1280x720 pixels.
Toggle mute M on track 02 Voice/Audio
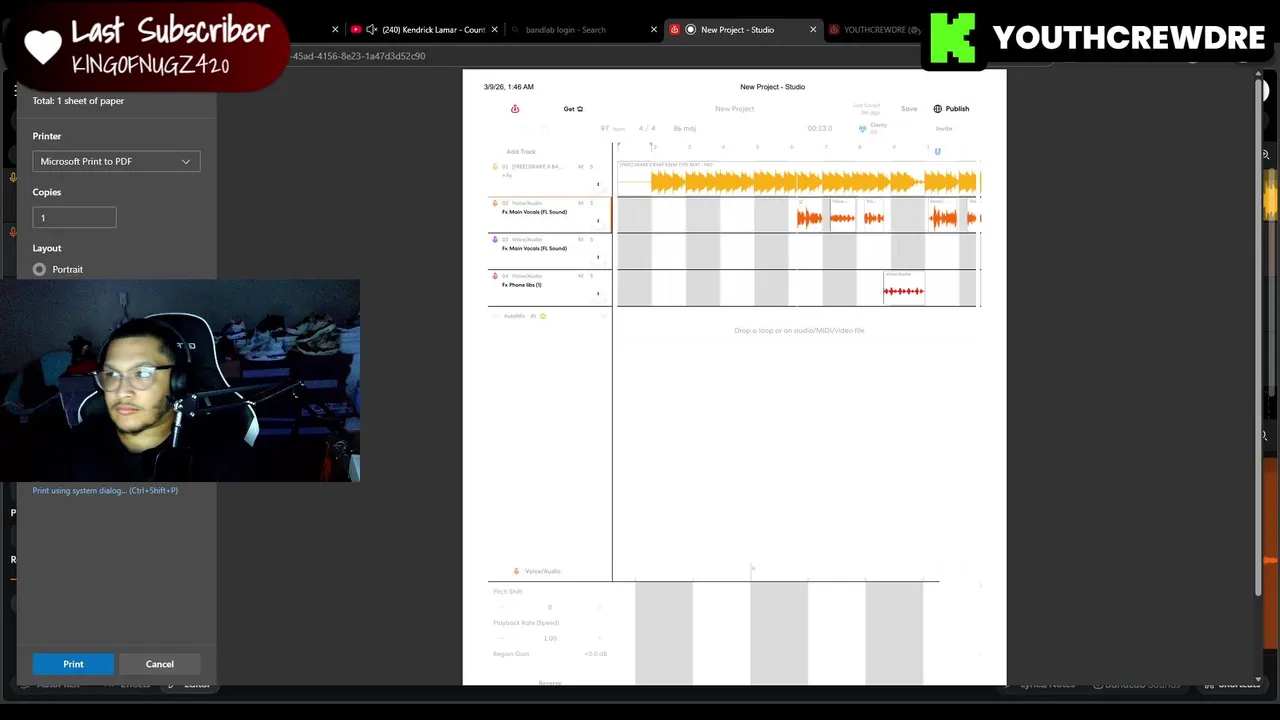tap(580, 203)
